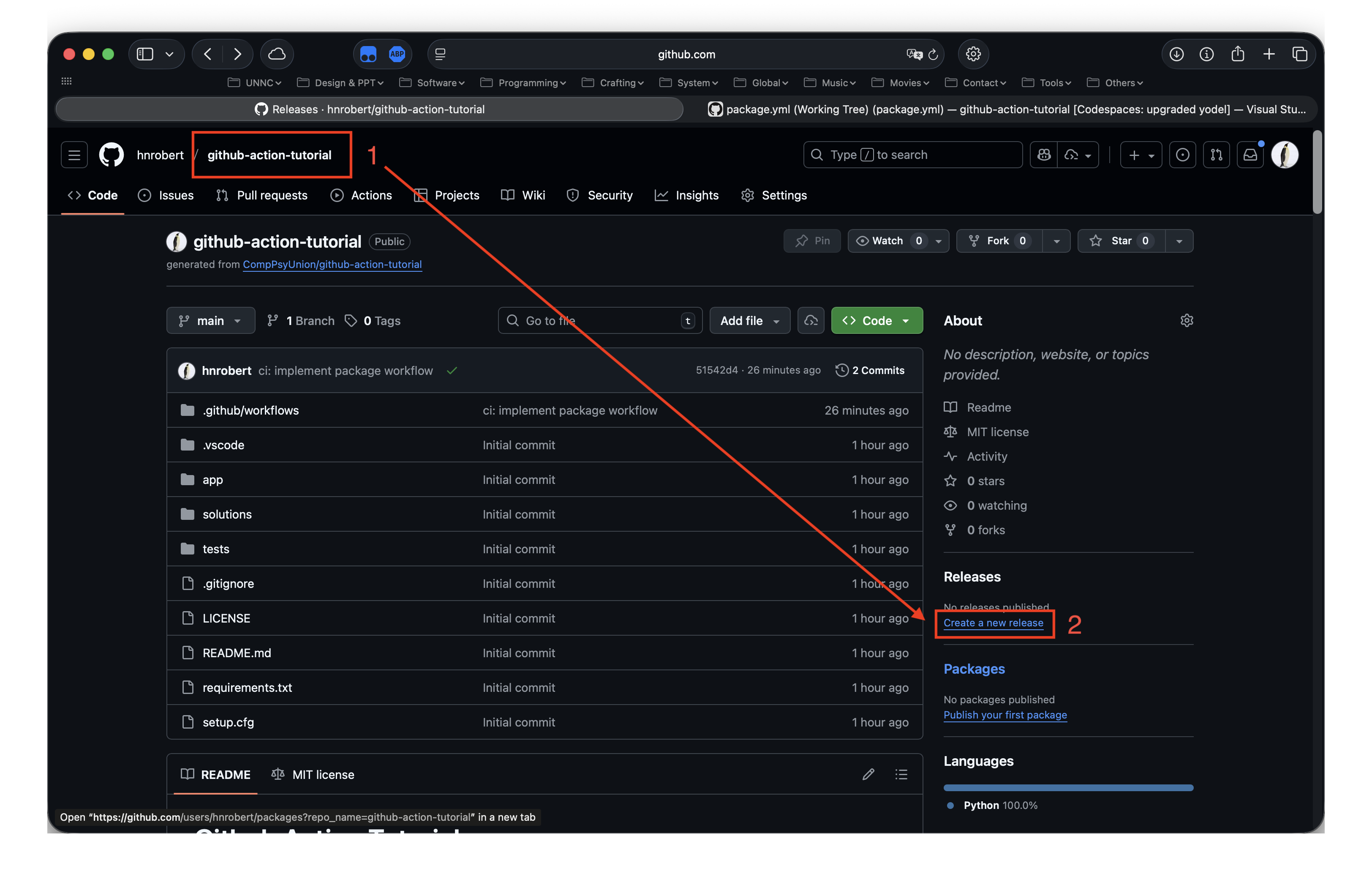Click the Safari downloads icon
The width and height of the screenshot is (1372, 896).
point(1176,54)
